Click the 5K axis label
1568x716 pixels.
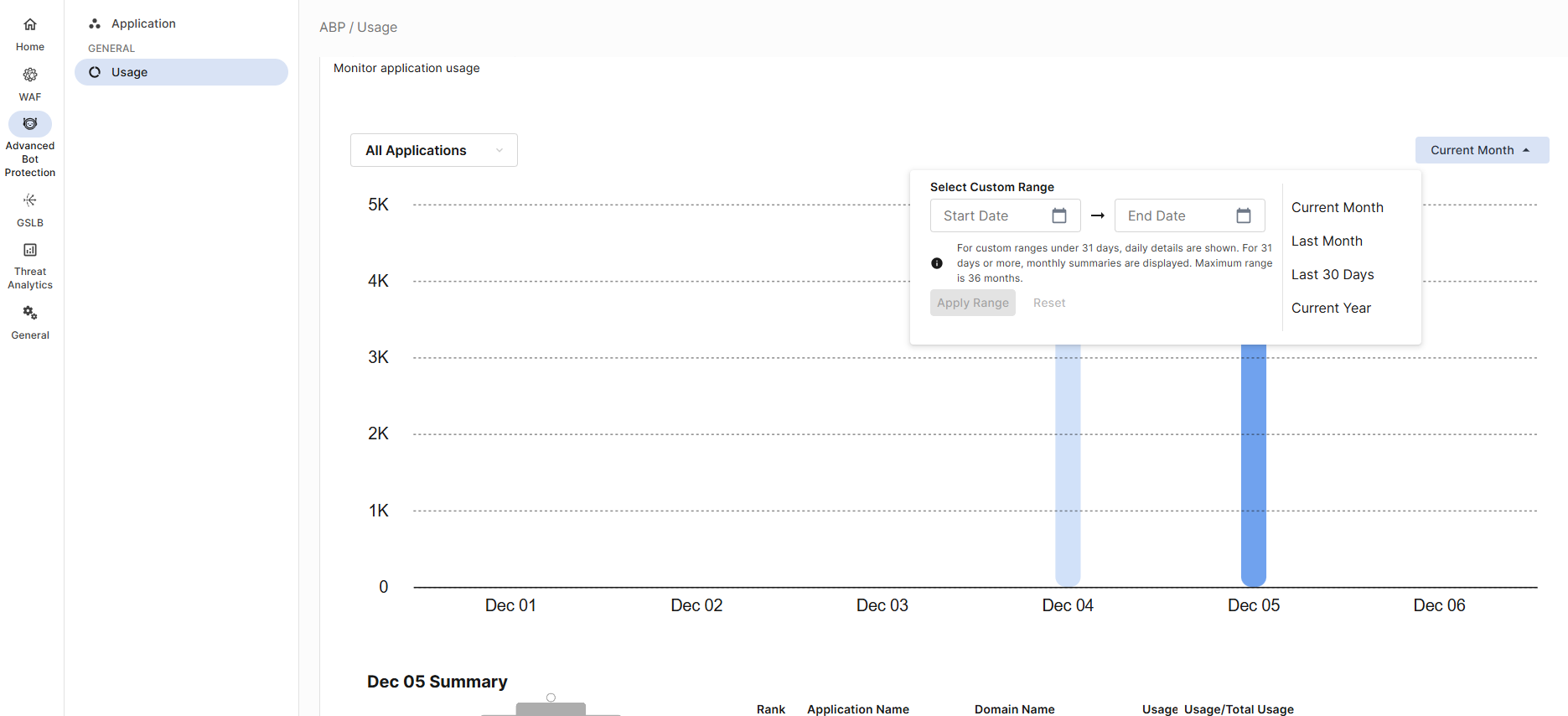coord(378,205)
